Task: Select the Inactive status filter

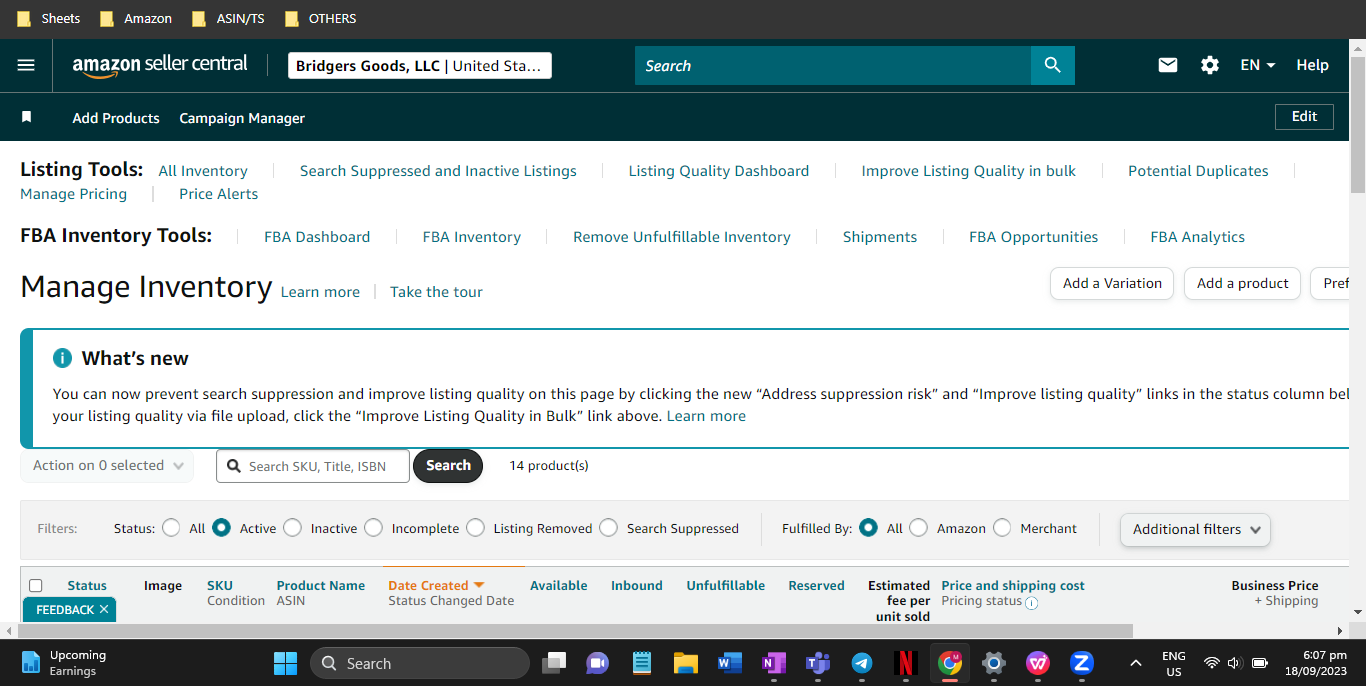Action: 292,527
